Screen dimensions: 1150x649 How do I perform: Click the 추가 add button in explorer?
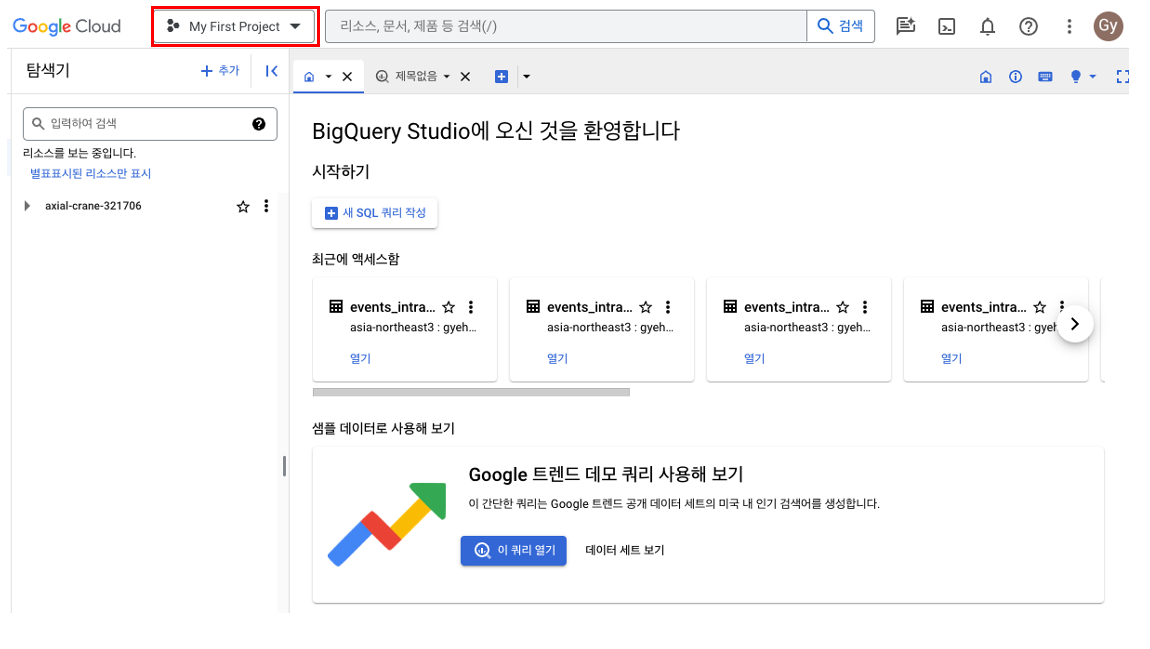pos(220,70)
